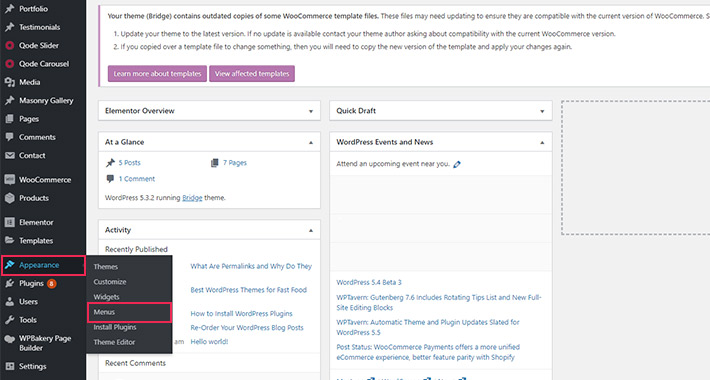
Task: Collapse the At a Glance panel
Action: click(311, 143)
